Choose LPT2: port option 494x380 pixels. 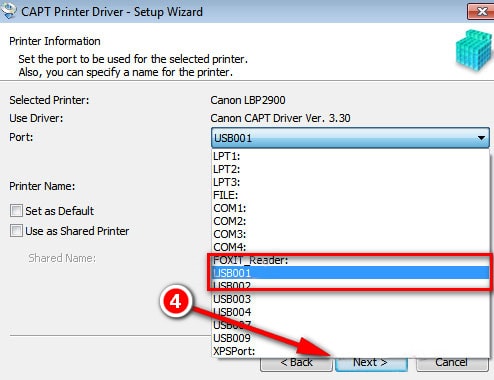[x=350, y=169]
